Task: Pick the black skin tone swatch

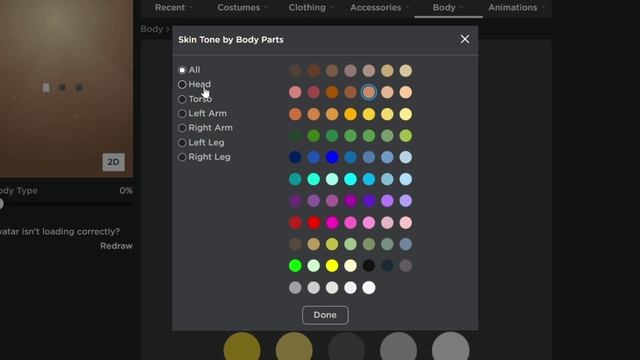Action: (x=369, y=266)
